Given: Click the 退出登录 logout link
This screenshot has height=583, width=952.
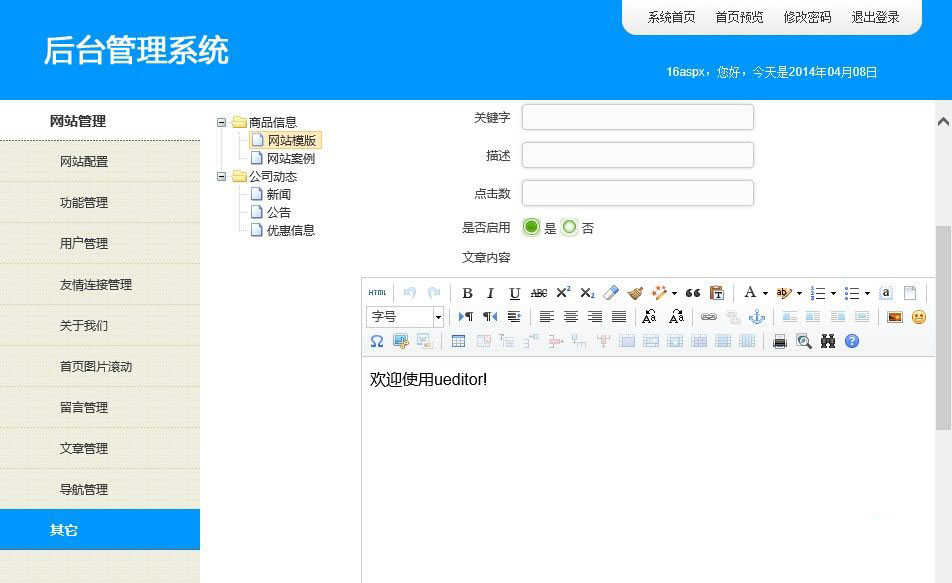Looking at the screenshot, I should [875, 17].
